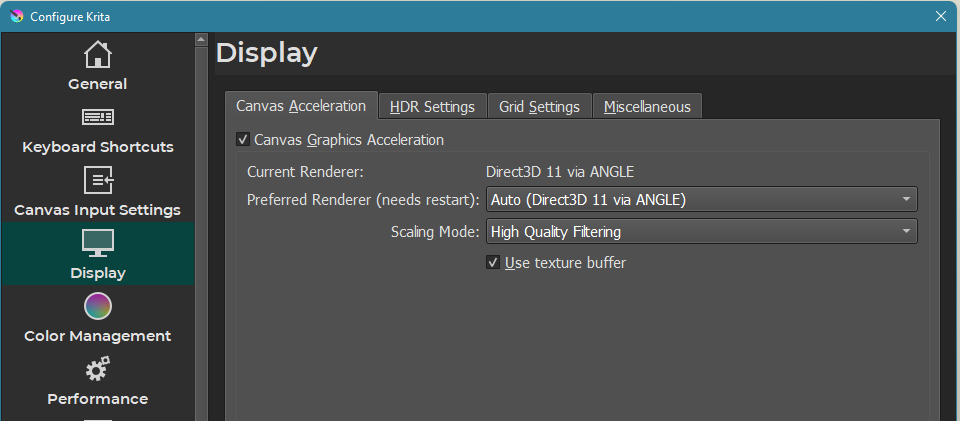Click the Display monitor icon
Image resolution: width=960 pixels, height=421 pixels.
97,243
